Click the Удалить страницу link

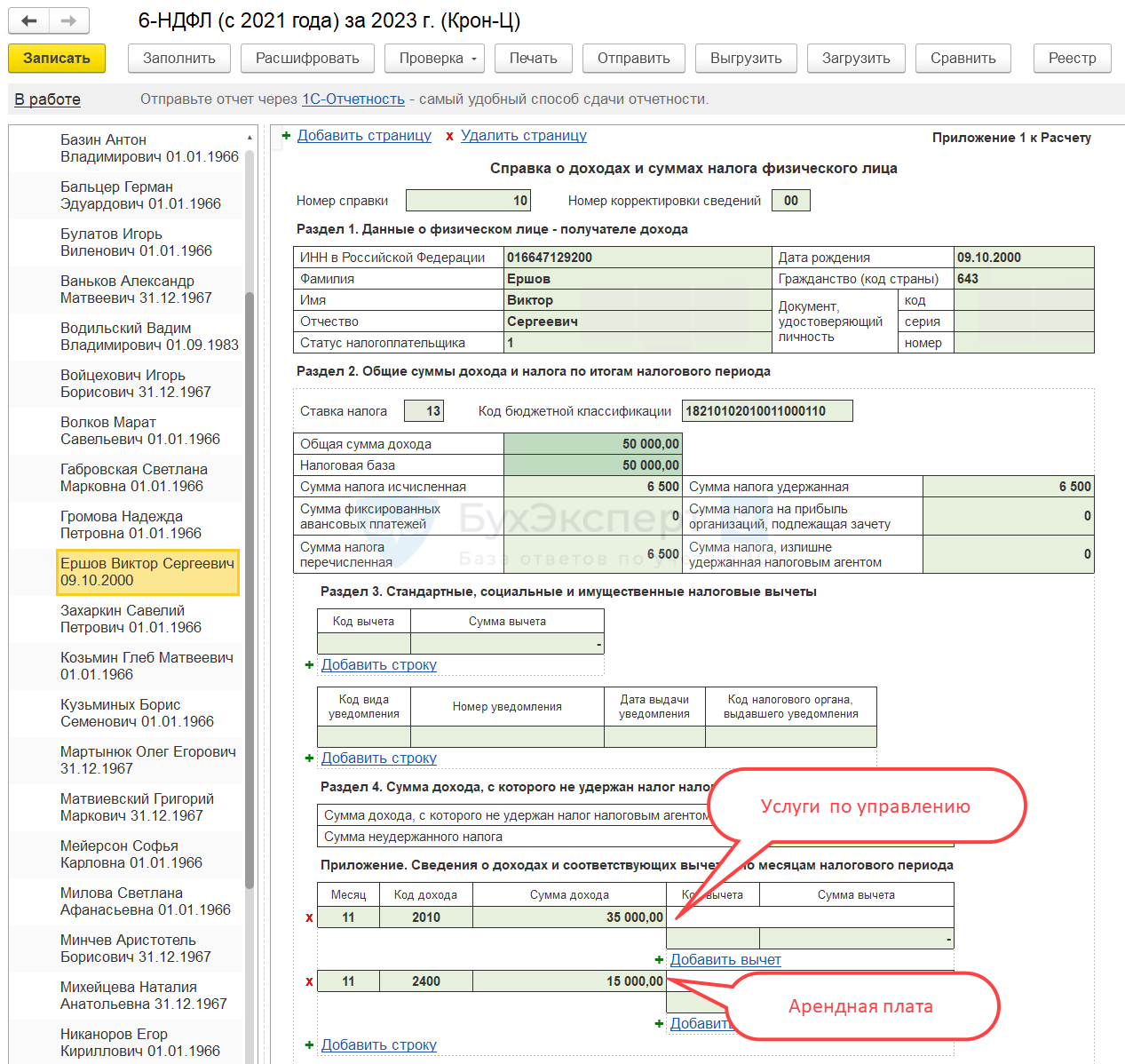pos(523,136)
